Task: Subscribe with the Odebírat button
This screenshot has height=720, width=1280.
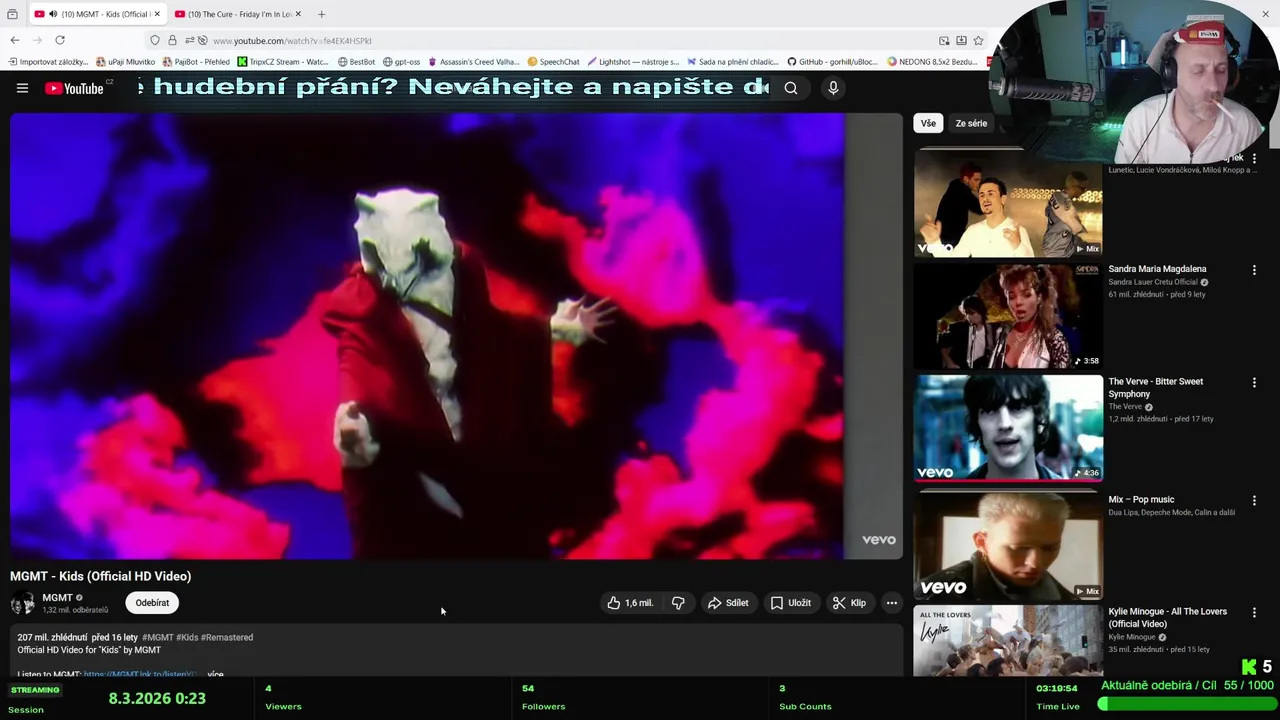Action: tap(152, 603)
